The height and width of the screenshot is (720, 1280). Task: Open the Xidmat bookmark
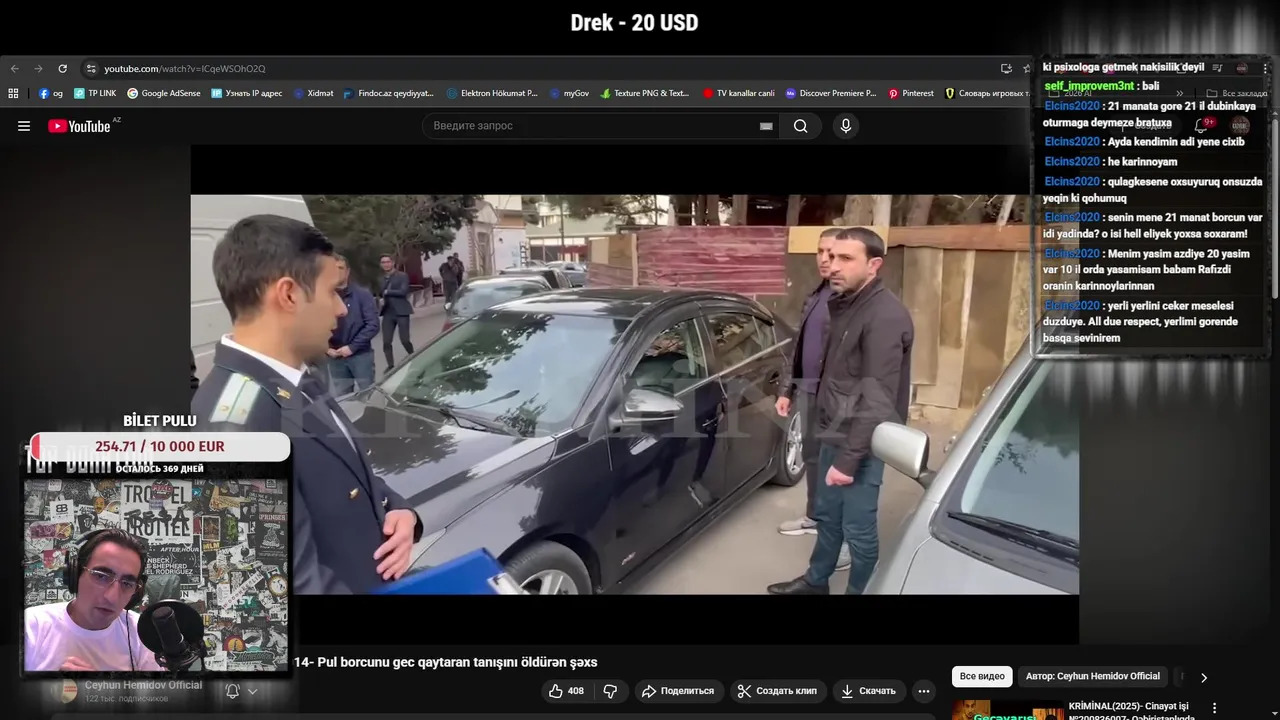313,93
